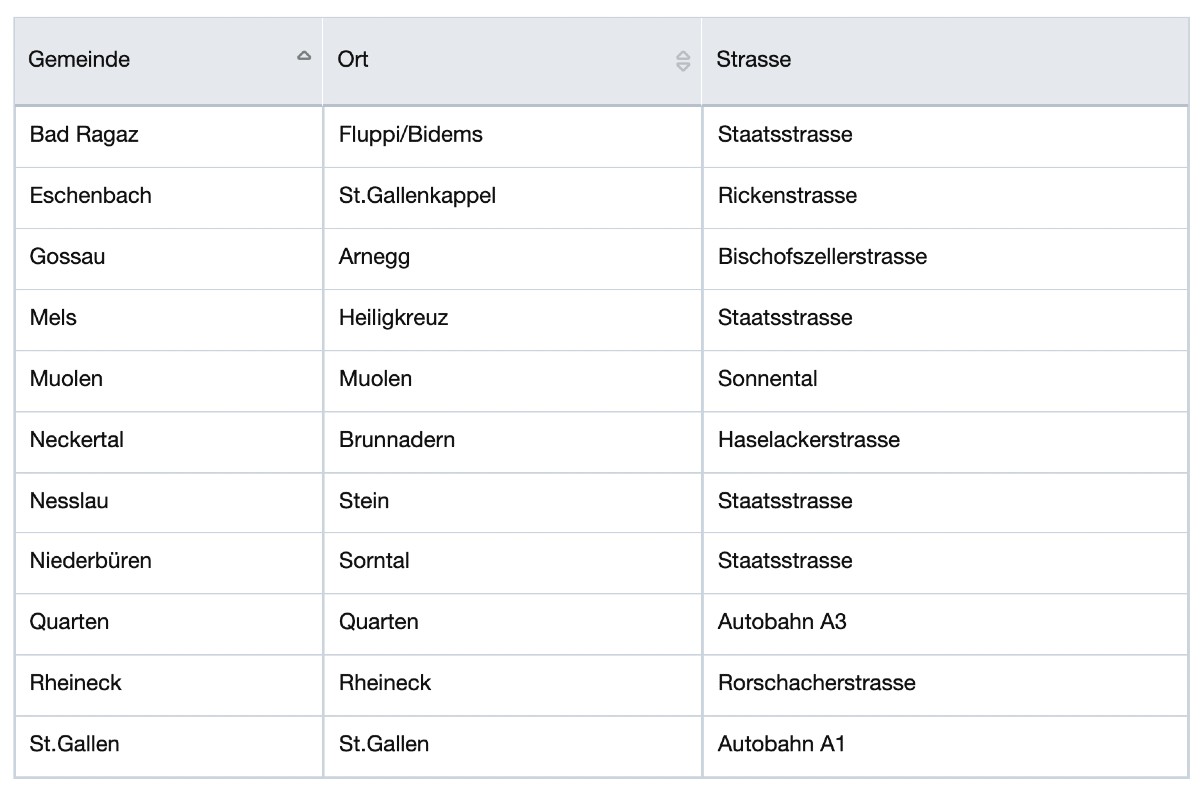Viewport: 1200px width, 800px height.
Task: Click the Rickenstrasse cell
Action: click(787, 196)
